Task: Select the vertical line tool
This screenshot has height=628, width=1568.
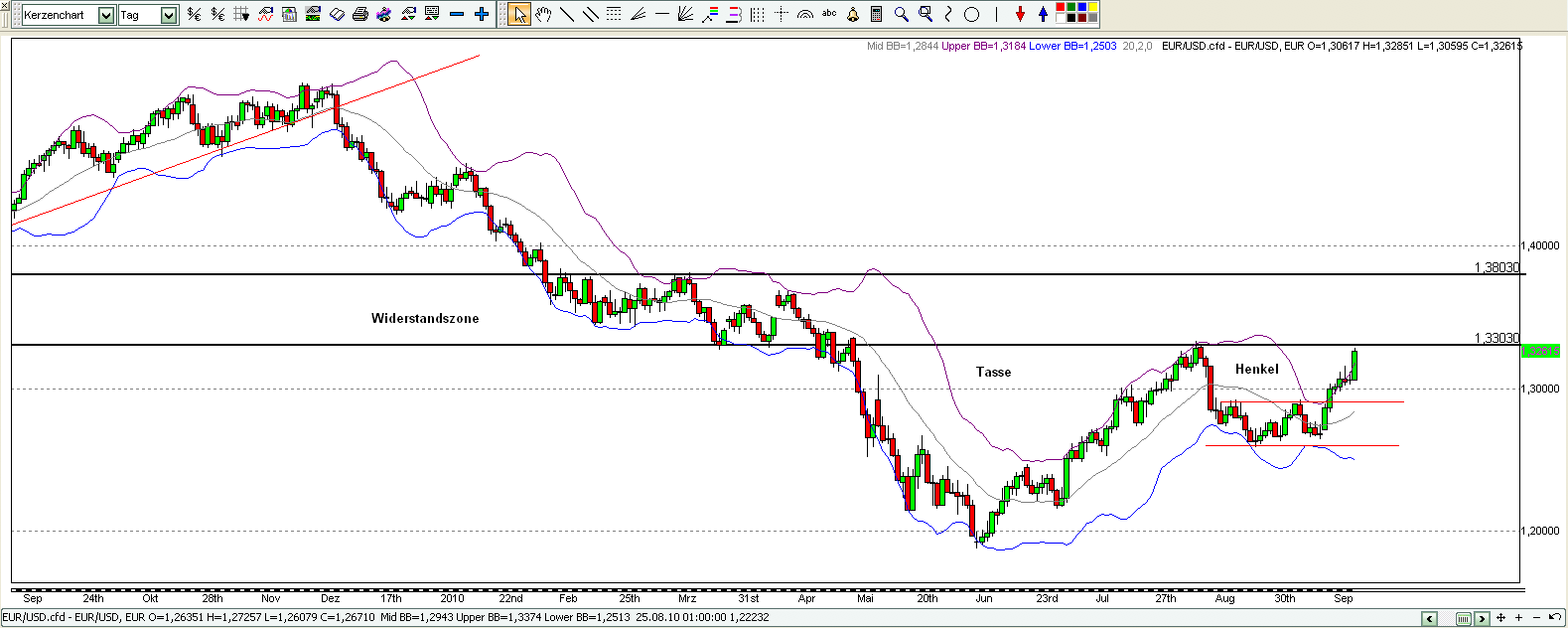Action: point(996,14)
